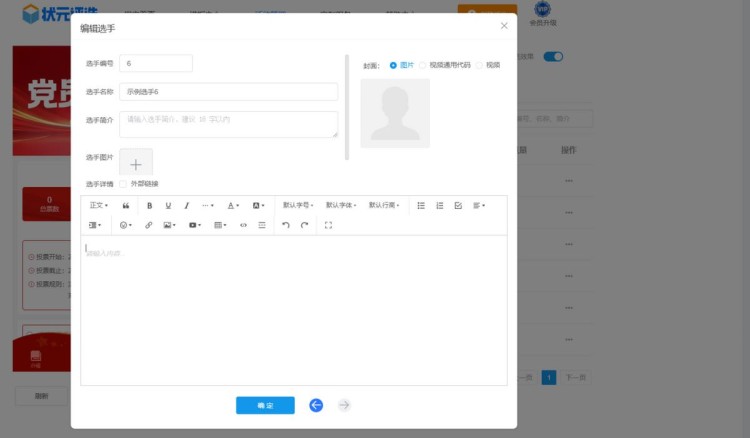Select the 图片 cover radio option
The width and height of the screenshot is (750, 438).
click(393, 65)
